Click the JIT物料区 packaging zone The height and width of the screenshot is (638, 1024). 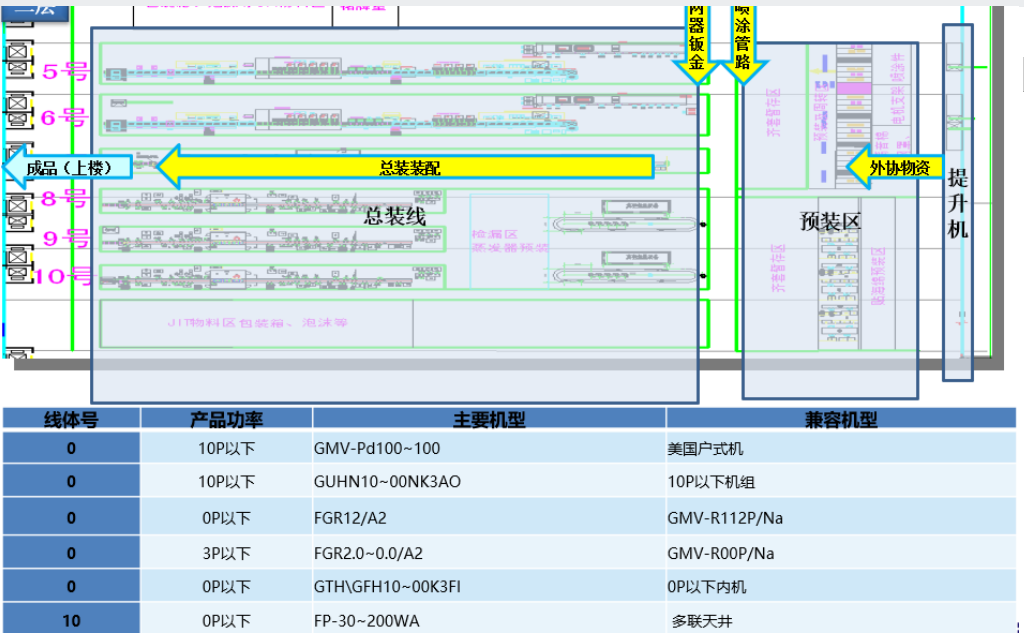click(x=257, y=323)
